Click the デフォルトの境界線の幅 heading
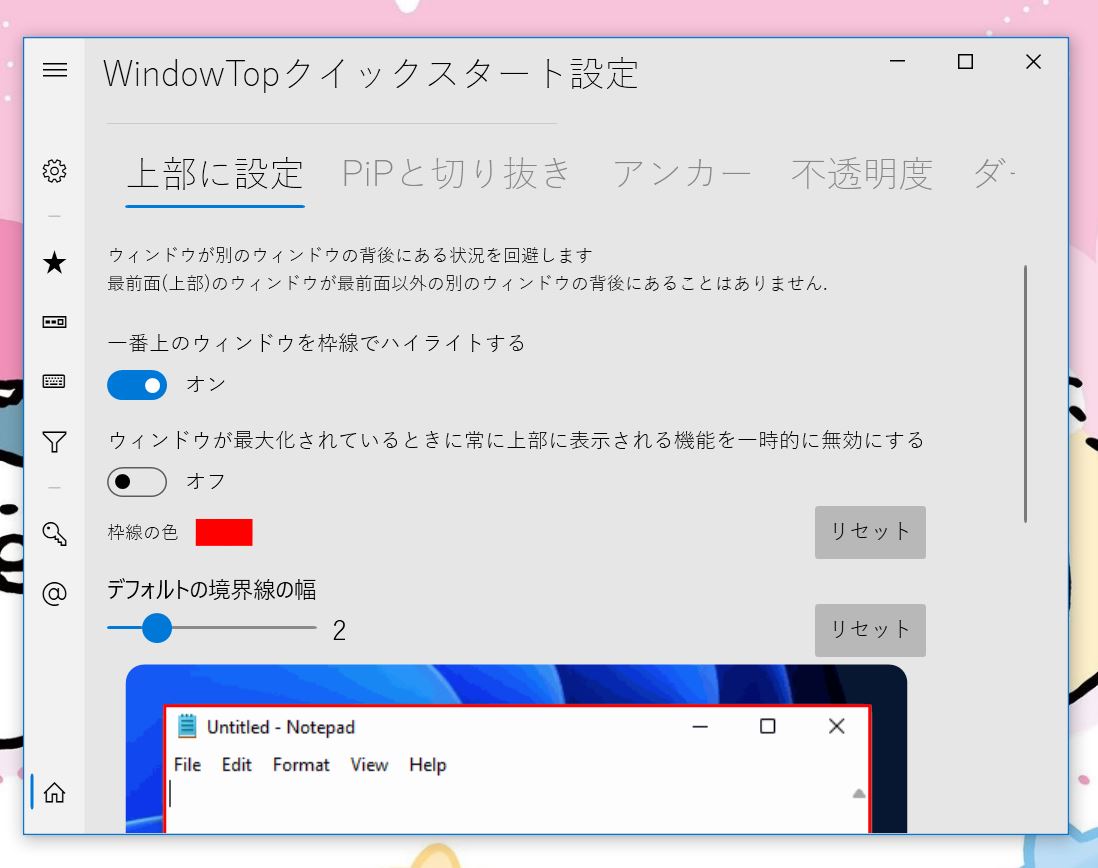This screenshot has width=1098, height=868. [x=211, y=589]
